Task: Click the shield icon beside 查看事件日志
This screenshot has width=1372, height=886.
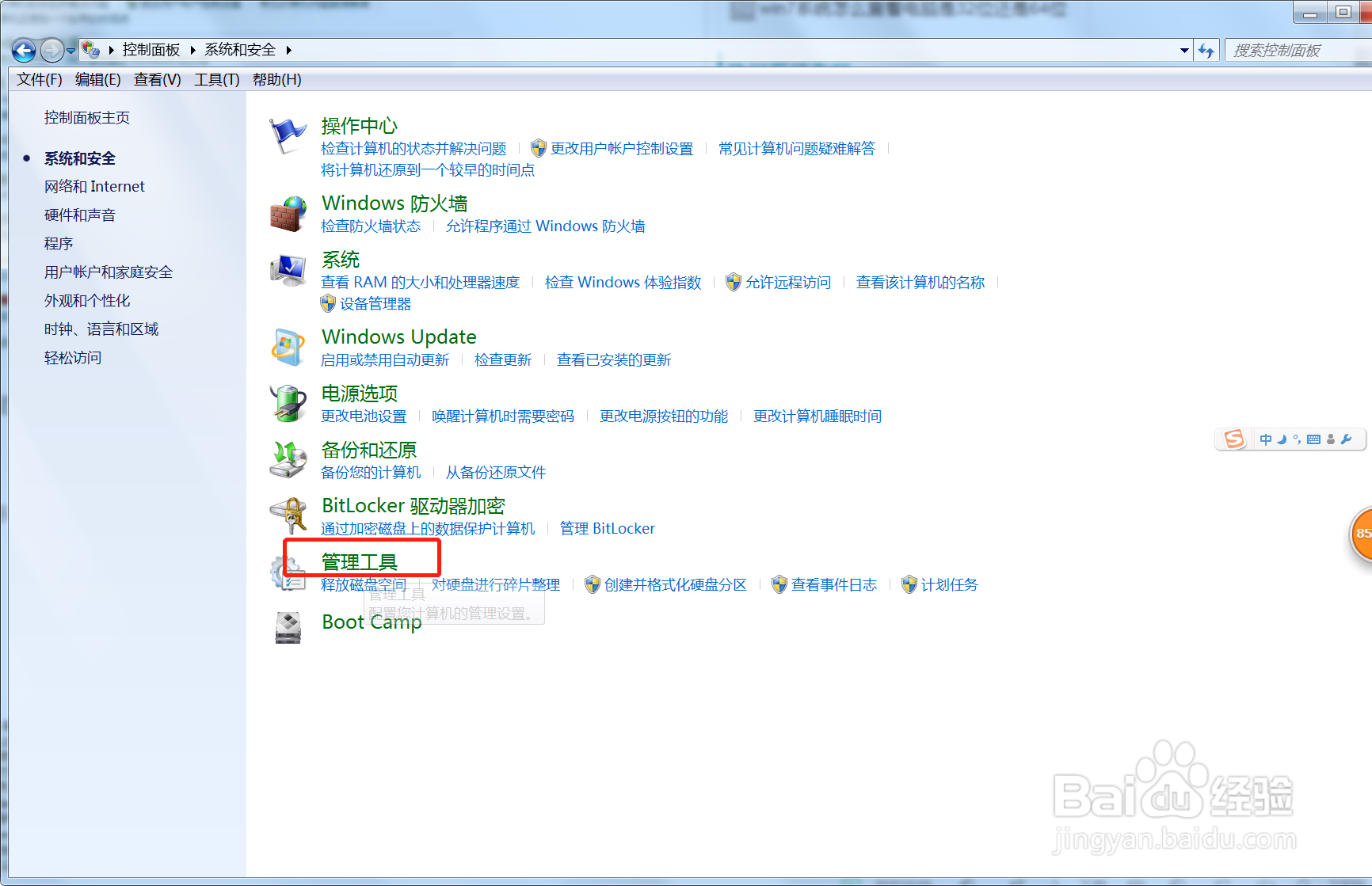Action: [779, 584]
